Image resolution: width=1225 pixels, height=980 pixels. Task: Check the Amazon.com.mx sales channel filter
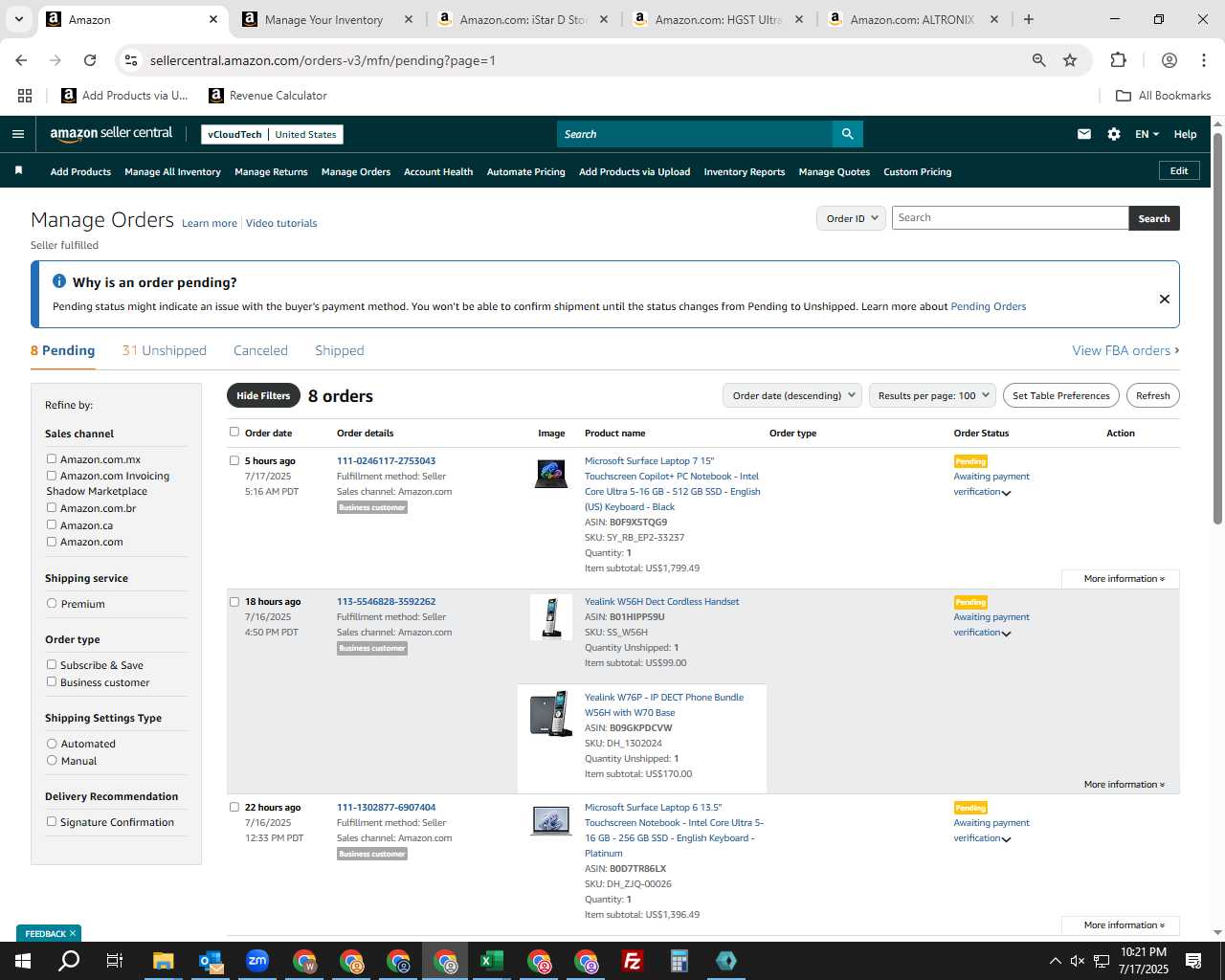tap(52, 459)
